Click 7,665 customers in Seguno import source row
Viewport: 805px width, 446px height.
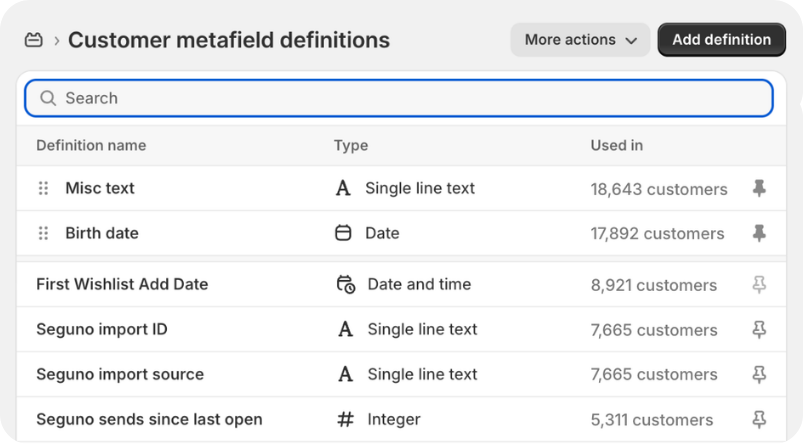coord(654,375)
